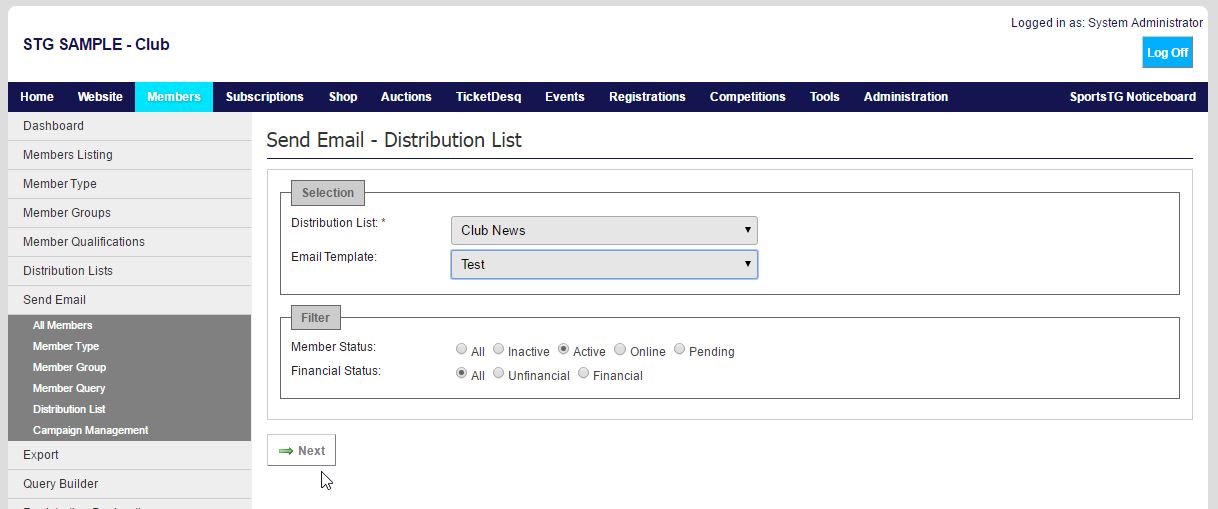The image size is (1218, 509).
Task: Click the Email Template label
Action: coord(334,257)
